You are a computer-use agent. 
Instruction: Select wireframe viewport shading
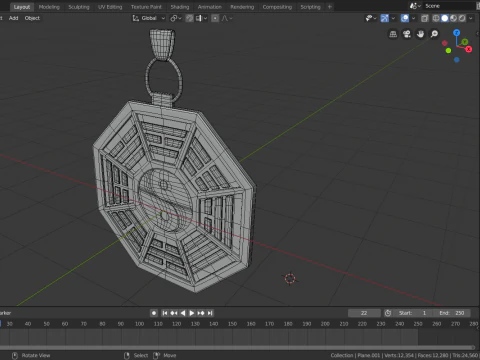pyautogui.click(x=436, y=18)
